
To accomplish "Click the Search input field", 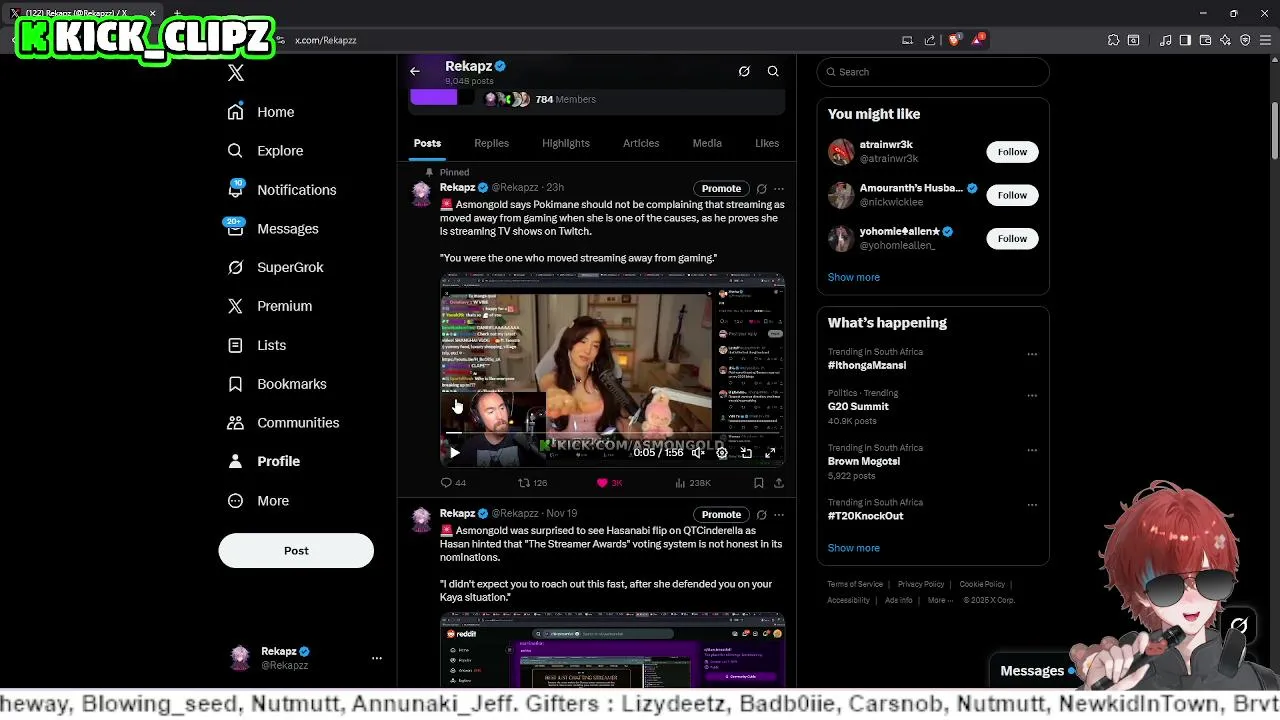I will [933, 72].
